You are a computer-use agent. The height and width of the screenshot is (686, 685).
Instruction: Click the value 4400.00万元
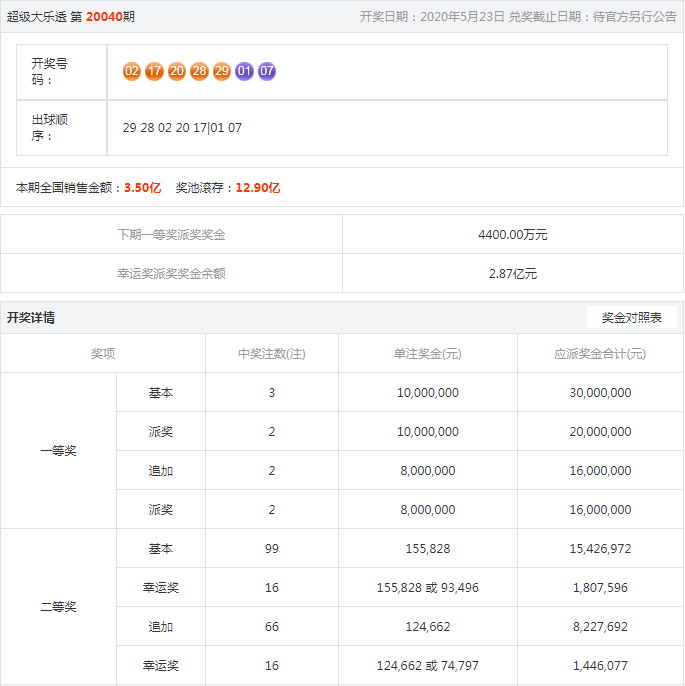[x=513, y=234]
